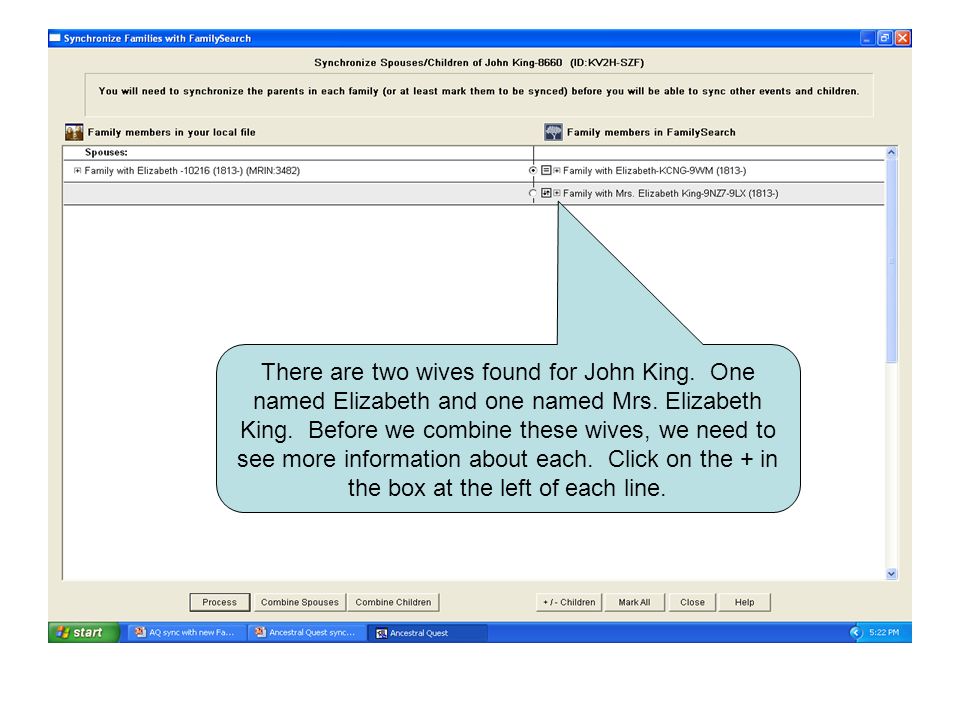Open Help for the sync dialog
This screenshot has height=720, width=960.
(x=744, y=602)
